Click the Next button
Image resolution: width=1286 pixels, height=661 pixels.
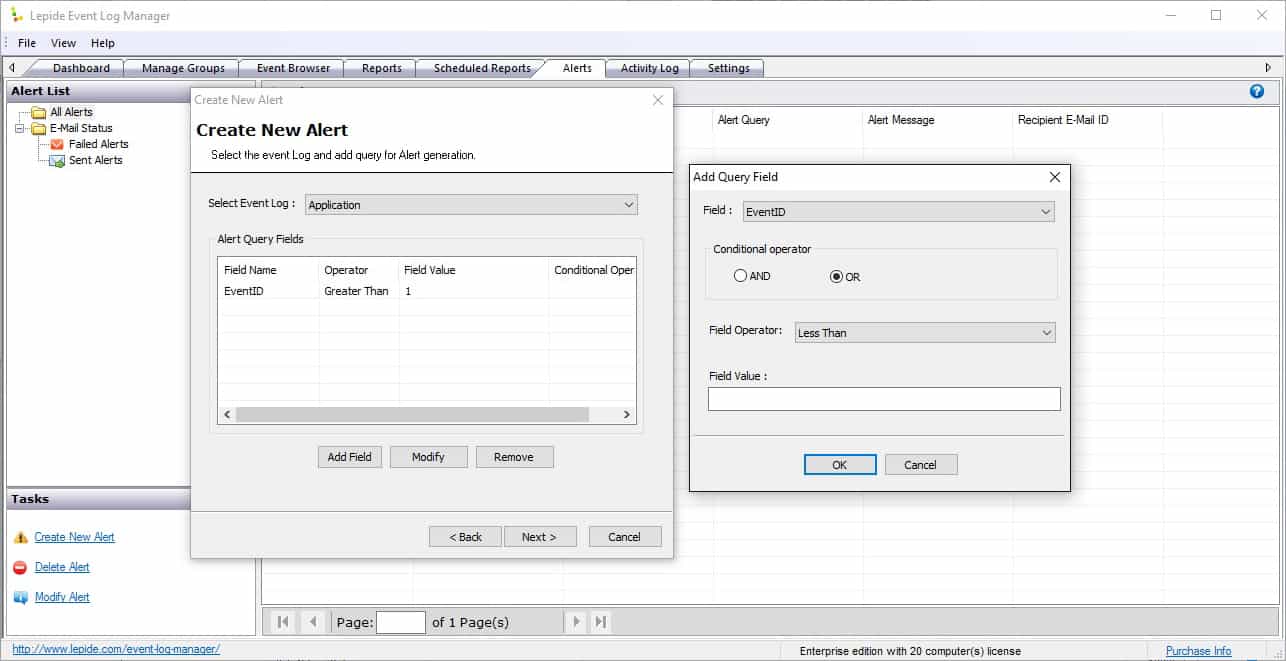coord(541,537)
